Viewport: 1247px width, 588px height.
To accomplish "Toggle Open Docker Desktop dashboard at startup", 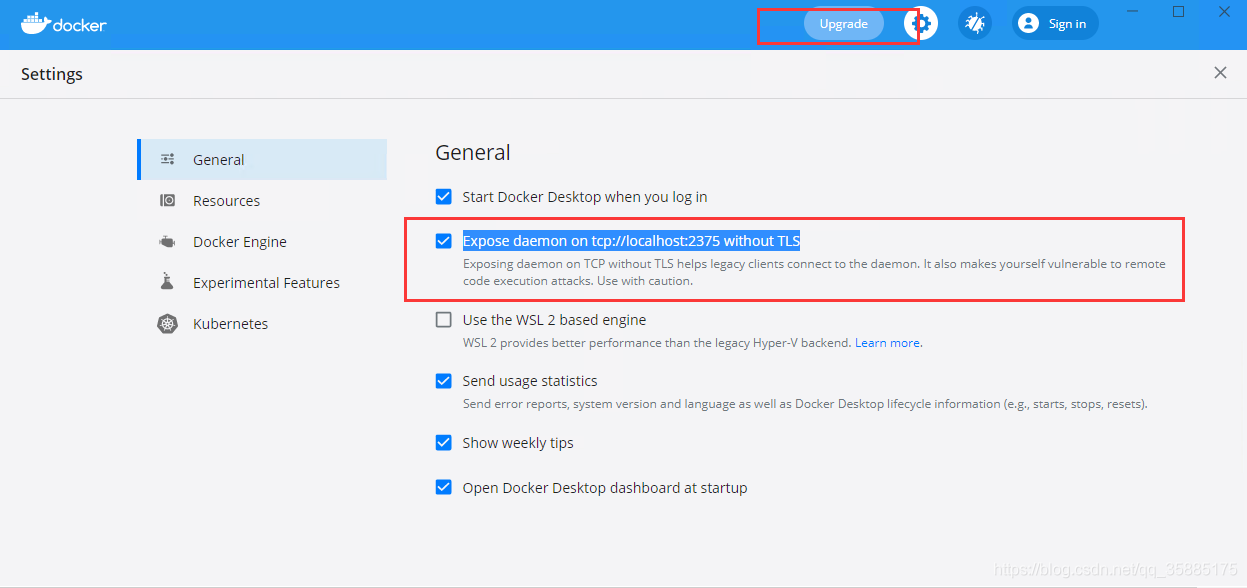I will point(444,488).
